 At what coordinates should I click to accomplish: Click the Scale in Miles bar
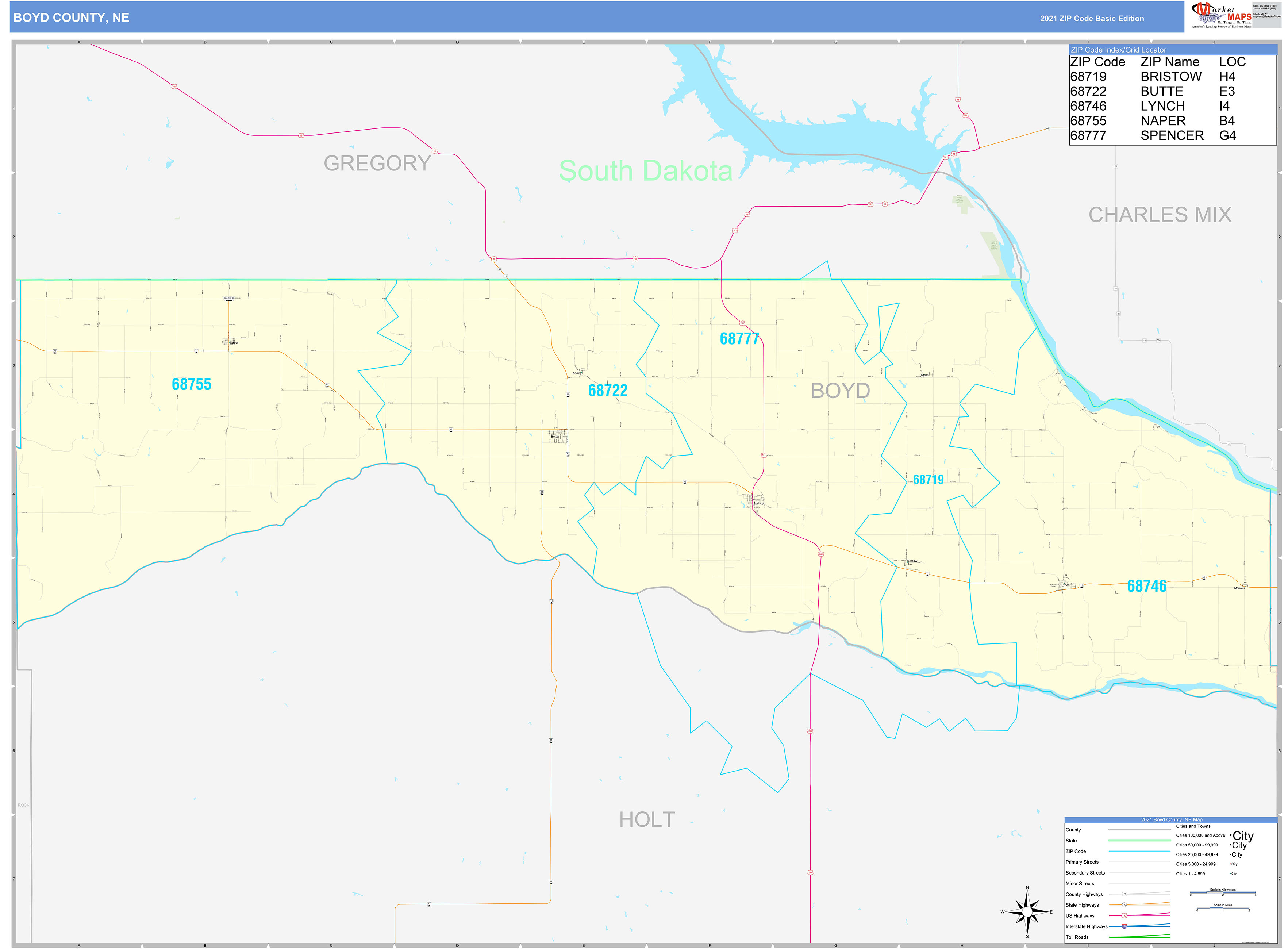click(x=1223, y=908)
